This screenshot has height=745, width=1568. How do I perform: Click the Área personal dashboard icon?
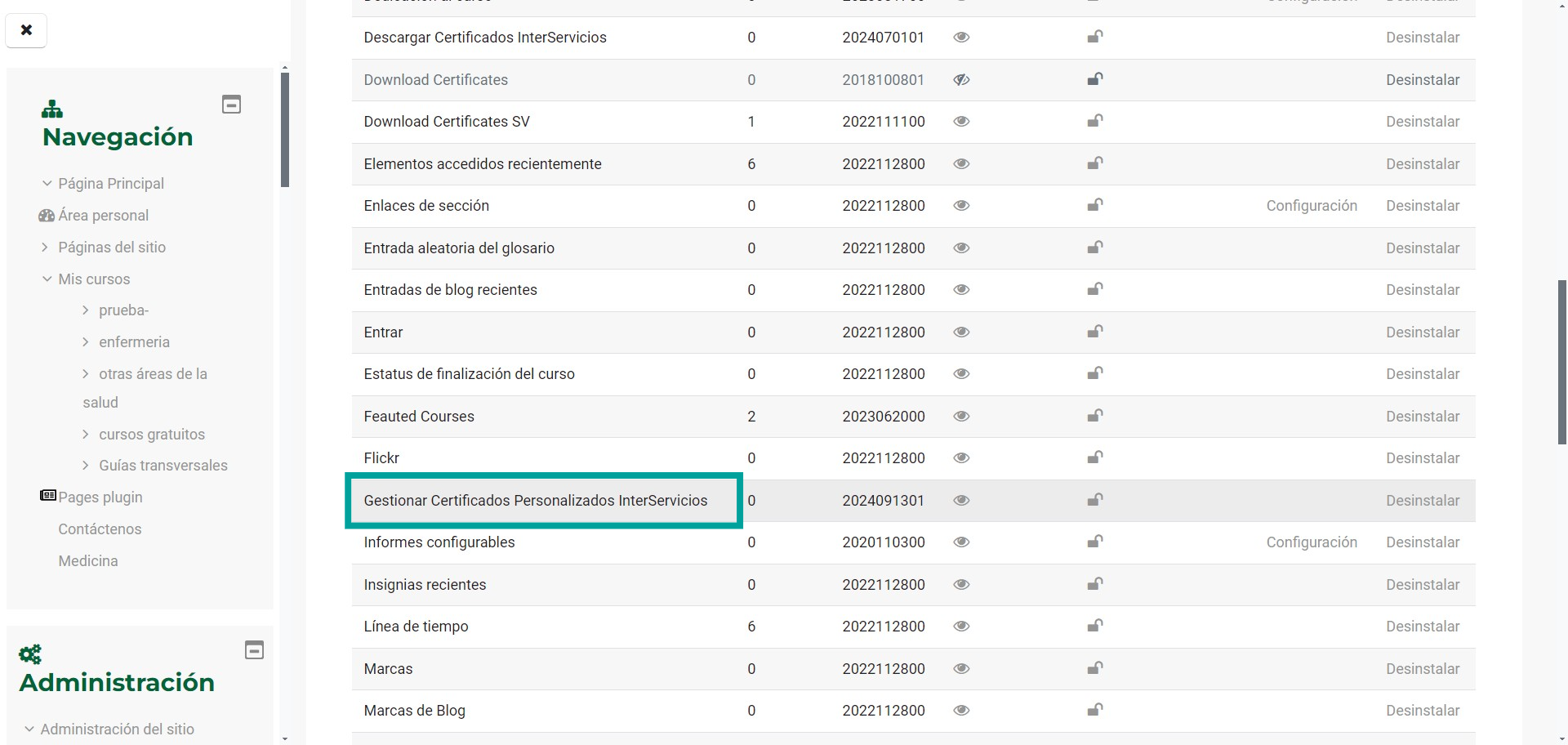(x=47, y=216)
